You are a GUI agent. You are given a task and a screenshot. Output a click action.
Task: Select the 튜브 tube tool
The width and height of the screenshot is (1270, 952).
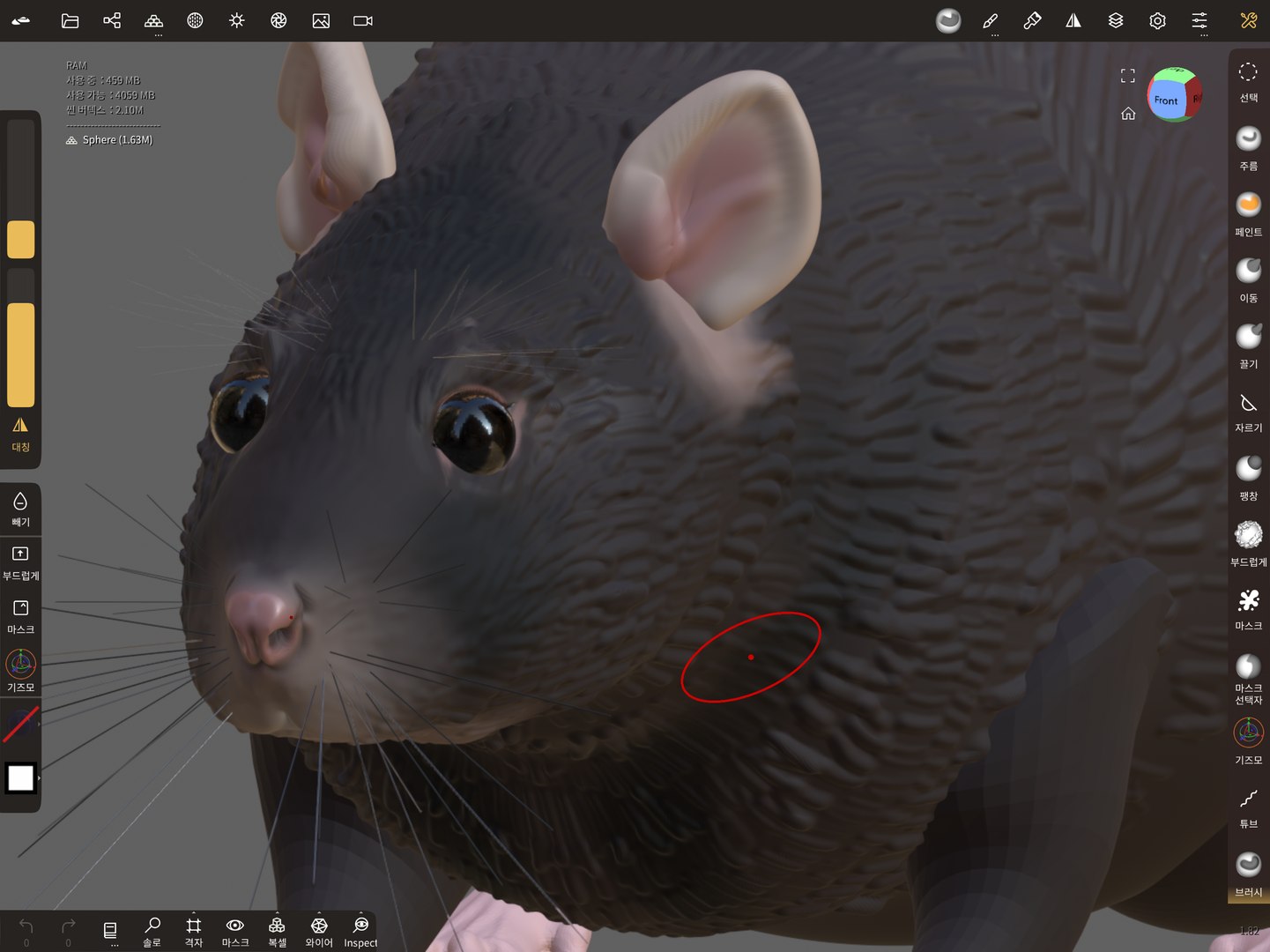pyautogui.click(x=1249, y=808)
